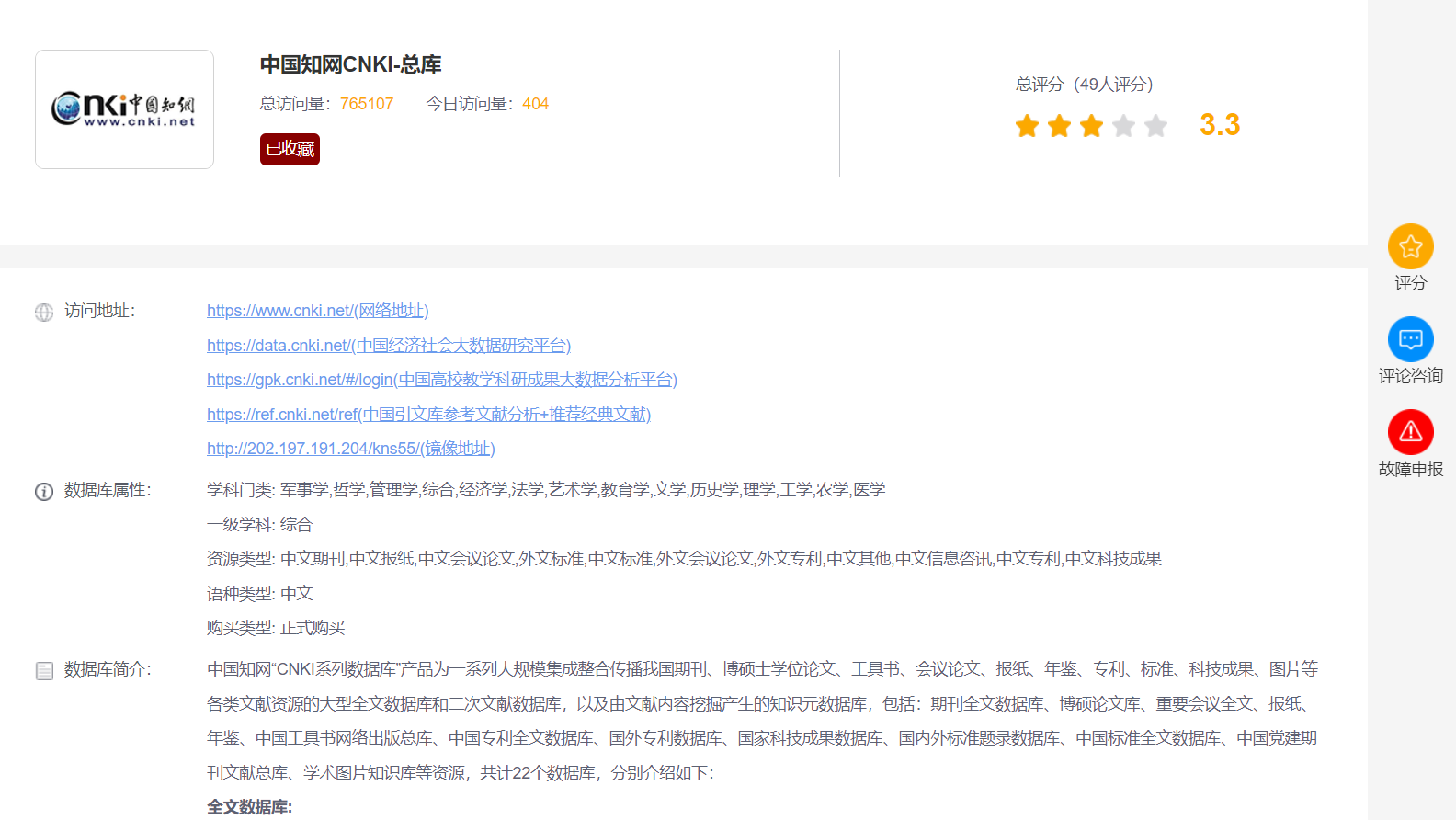Click the 学科门类 row text
The width and height of the screenshot is (1456, 820).
pos(546,490)
